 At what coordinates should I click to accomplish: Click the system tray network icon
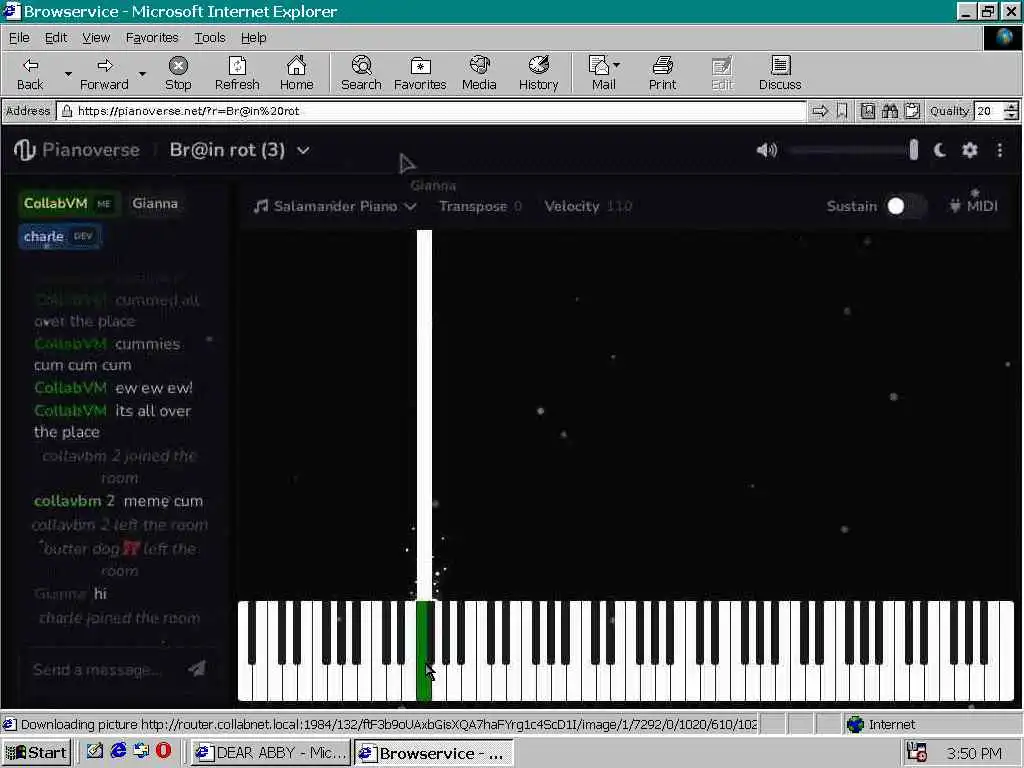point(916,752)
